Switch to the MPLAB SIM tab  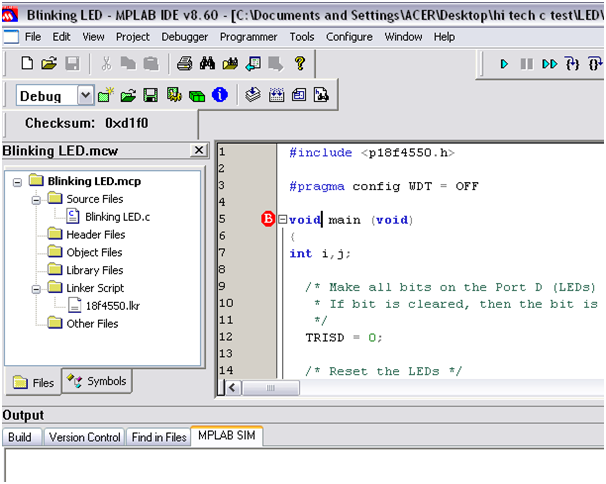[227, 436]
